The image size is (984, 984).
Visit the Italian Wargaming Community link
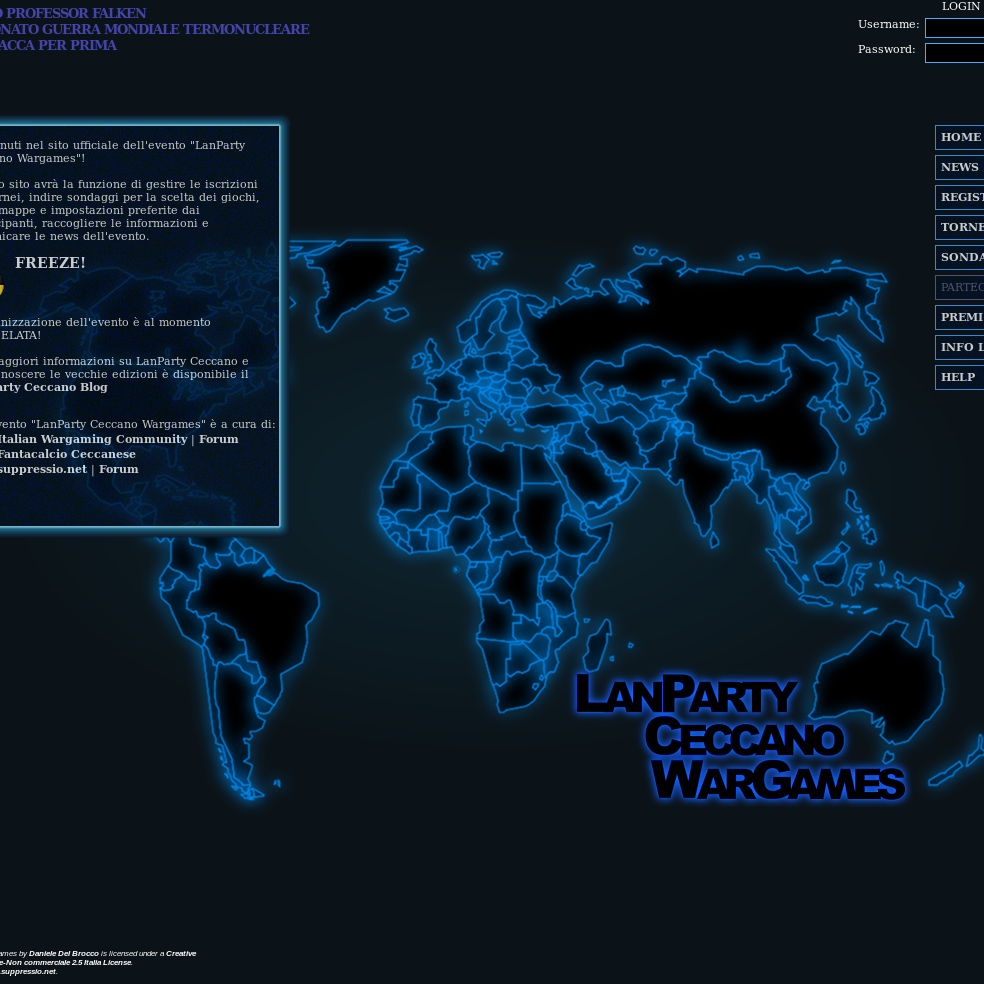(94, 439)
